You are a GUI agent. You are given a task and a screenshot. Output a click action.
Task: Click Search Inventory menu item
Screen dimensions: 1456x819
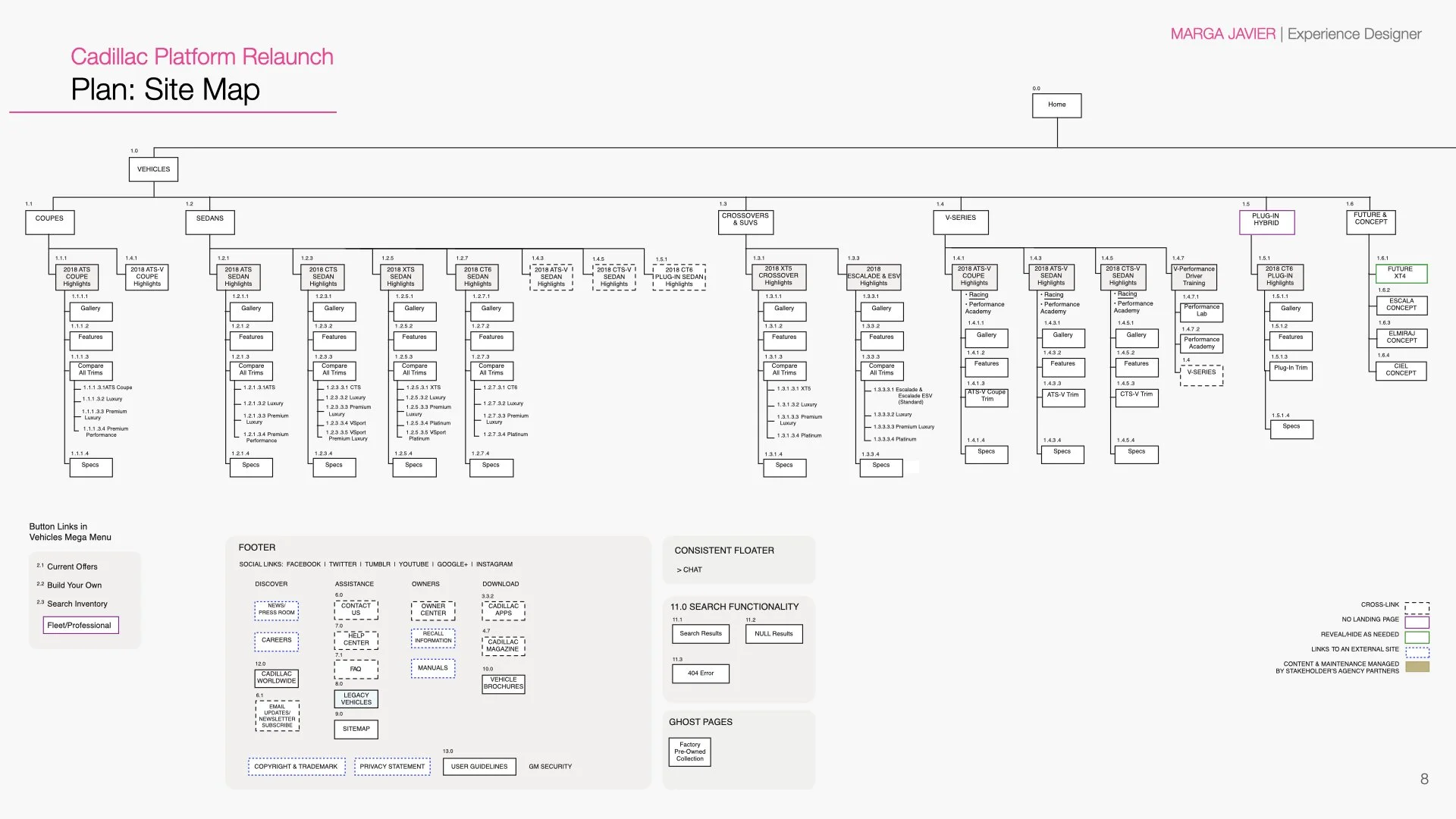click(77, 604)
